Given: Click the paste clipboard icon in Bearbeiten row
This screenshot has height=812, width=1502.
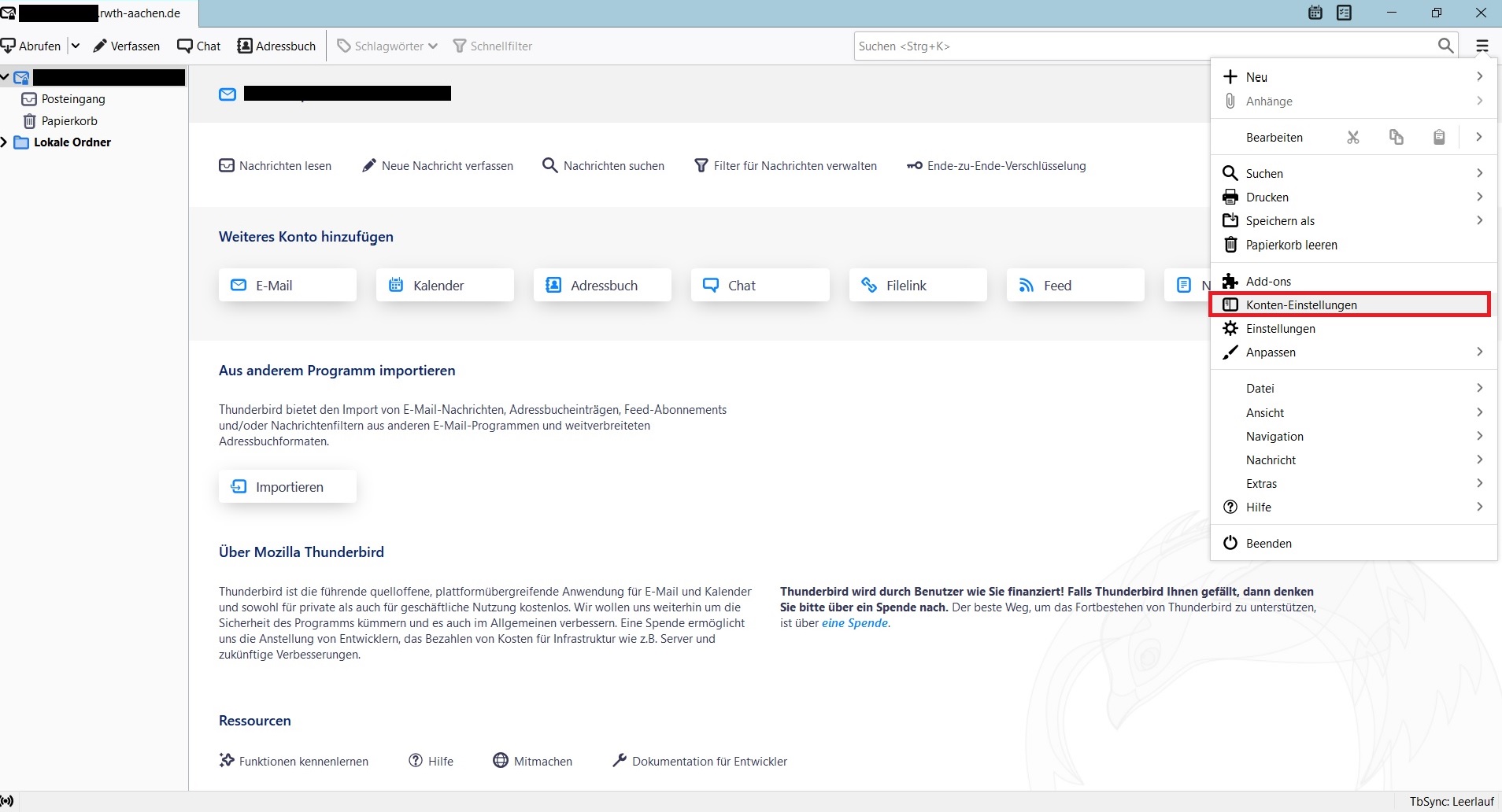Looking at the screenshot, I should click(x=1438, y=138).
